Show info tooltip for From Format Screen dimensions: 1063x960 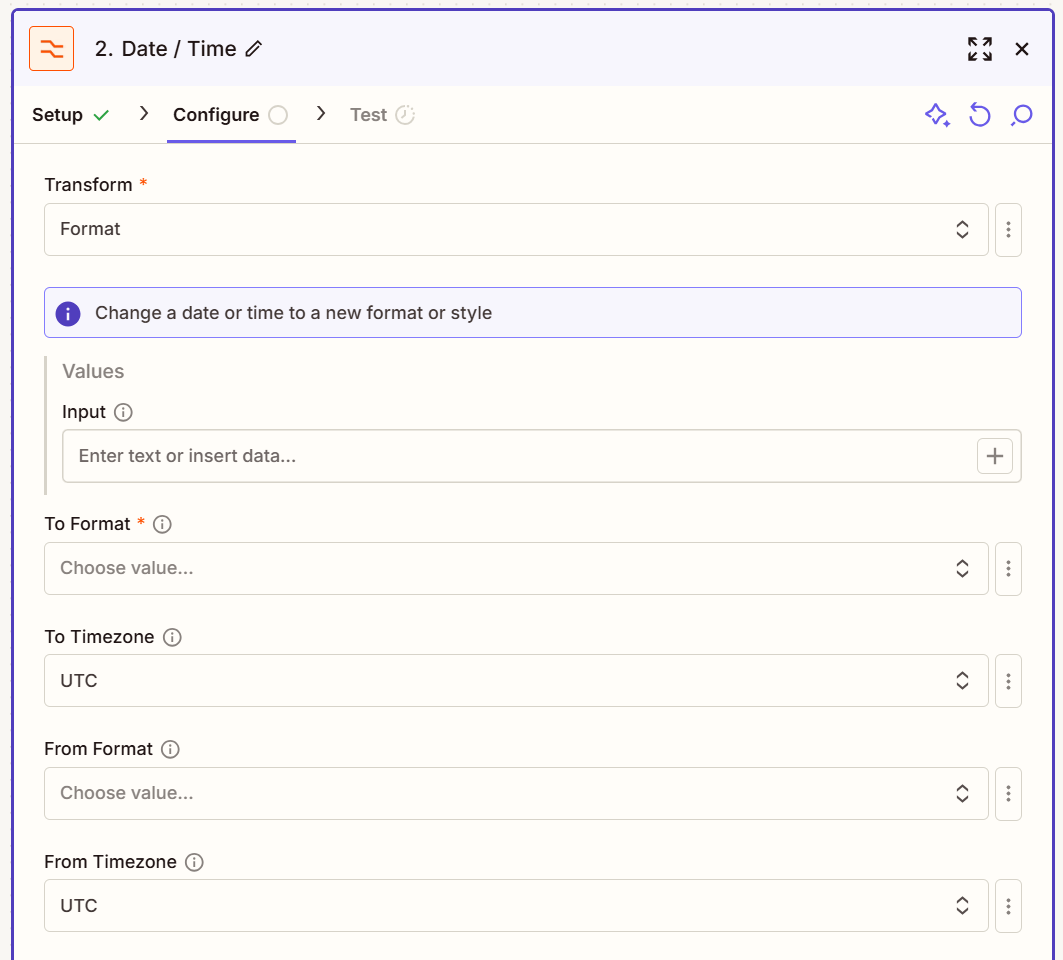click(x=170, y=749)
